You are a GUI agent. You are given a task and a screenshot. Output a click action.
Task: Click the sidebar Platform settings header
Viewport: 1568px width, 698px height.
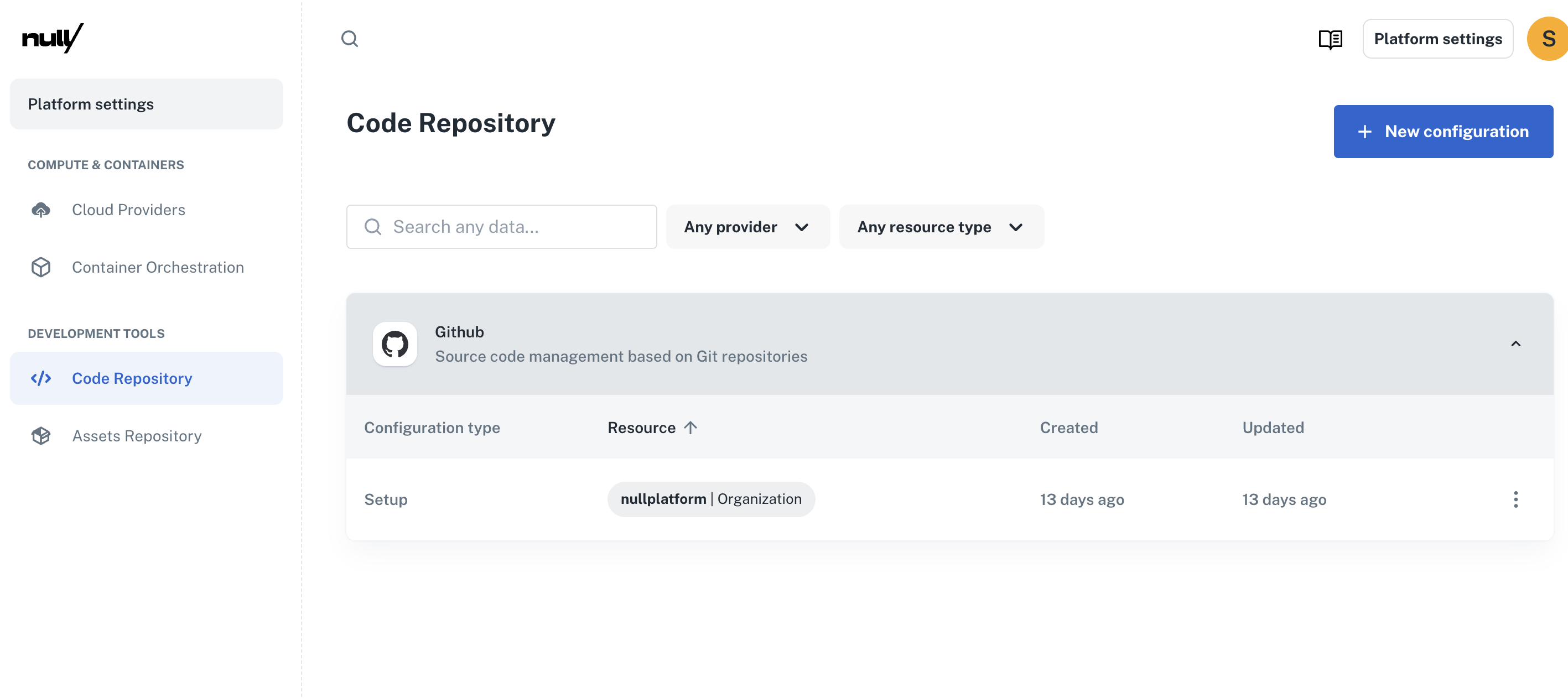[x=146, y=104]
